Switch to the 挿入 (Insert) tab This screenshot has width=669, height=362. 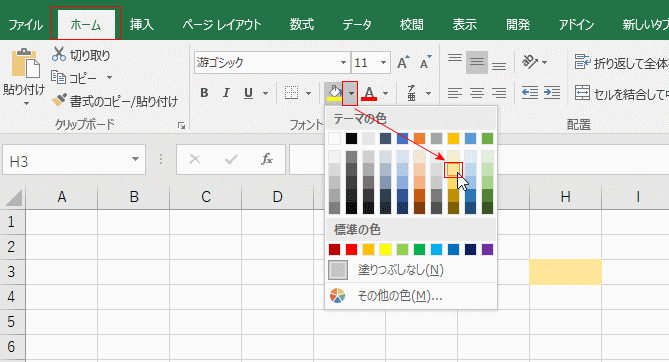[x=142, y=24]
